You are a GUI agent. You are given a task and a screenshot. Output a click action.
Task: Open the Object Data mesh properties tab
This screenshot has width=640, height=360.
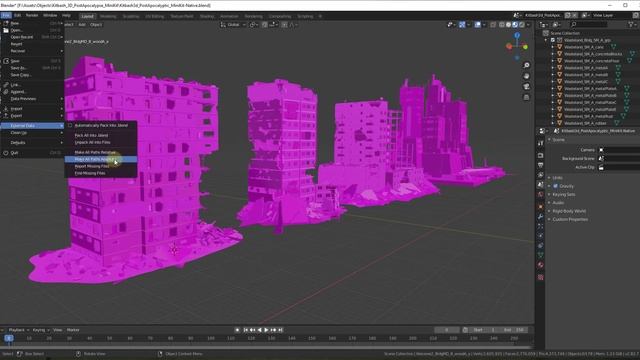pyautogui.click(x=540, y=255)
